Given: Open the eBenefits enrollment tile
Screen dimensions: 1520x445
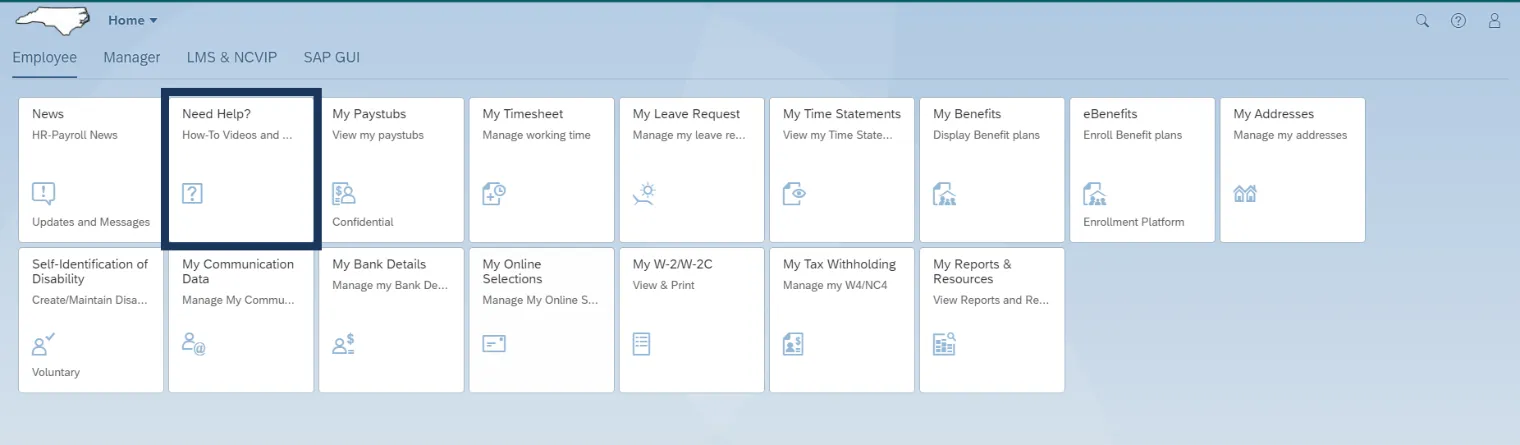Looking at the screenshot, I should [1142, 169].
